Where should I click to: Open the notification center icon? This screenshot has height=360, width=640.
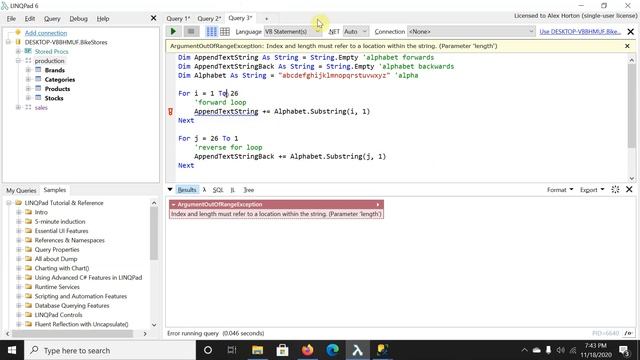pyautogui.click(x=624, y=350)
